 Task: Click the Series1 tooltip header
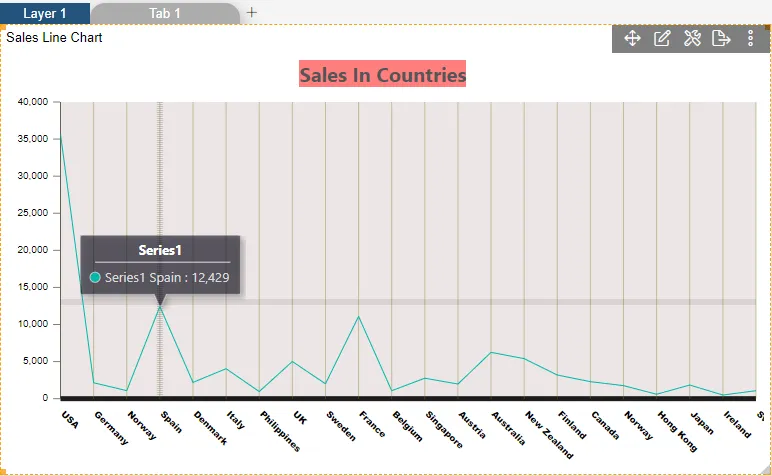click(160, 250)
